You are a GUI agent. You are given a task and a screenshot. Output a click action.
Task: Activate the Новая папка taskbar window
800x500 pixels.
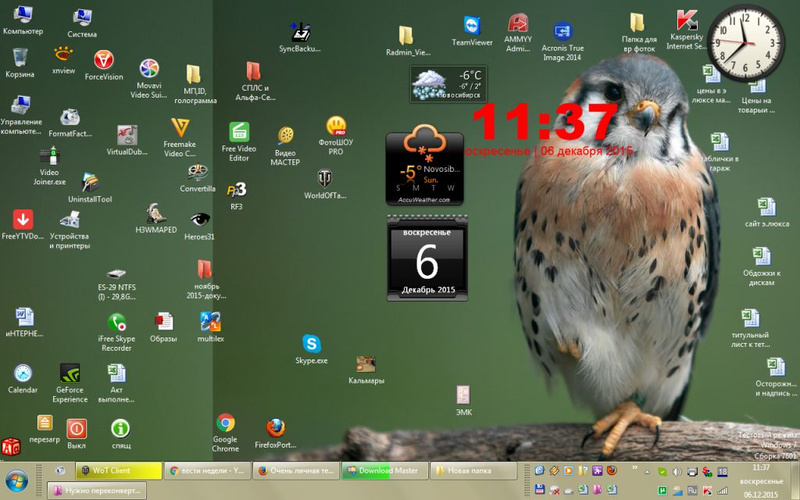tap(473, 469)
